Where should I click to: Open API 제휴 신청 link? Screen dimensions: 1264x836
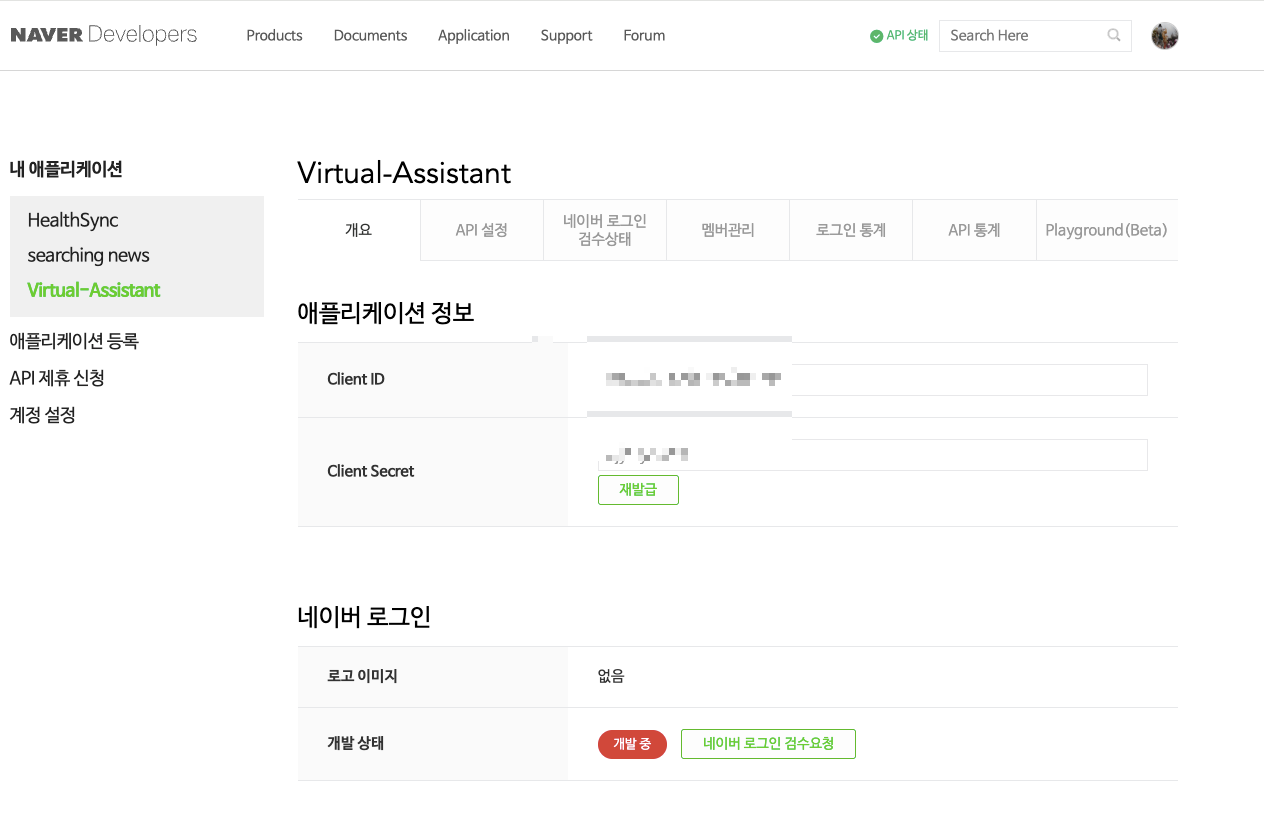pos(57,378)
